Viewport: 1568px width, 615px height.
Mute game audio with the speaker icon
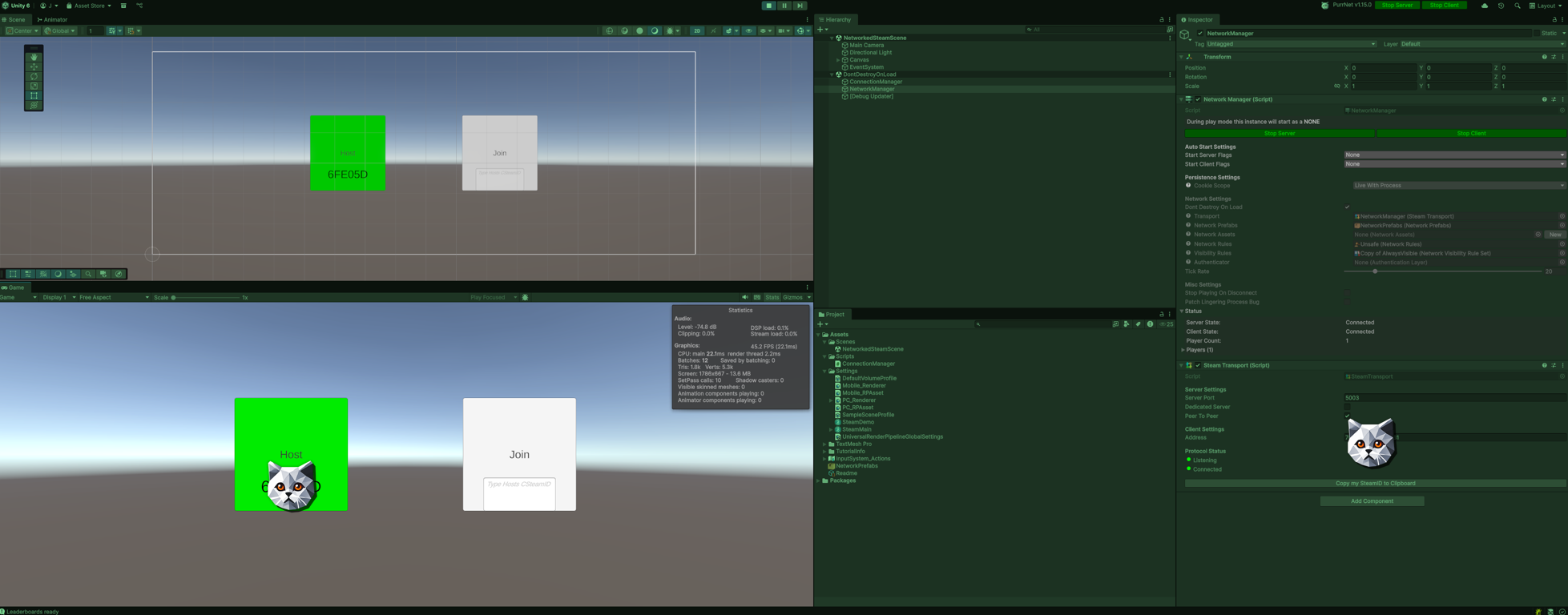[x=745, y=298]
